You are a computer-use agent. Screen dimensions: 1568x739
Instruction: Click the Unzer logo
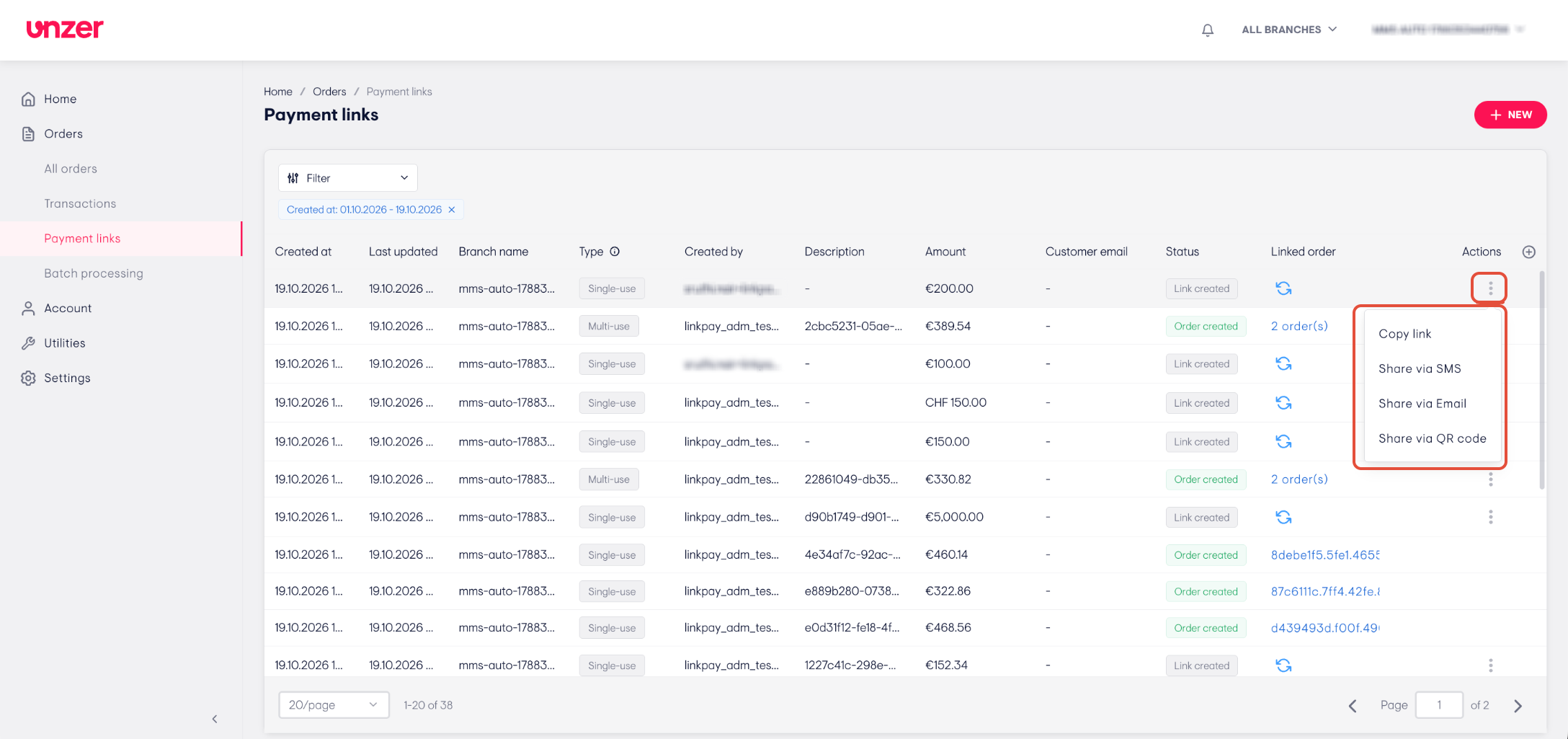(x=65, y=29)
